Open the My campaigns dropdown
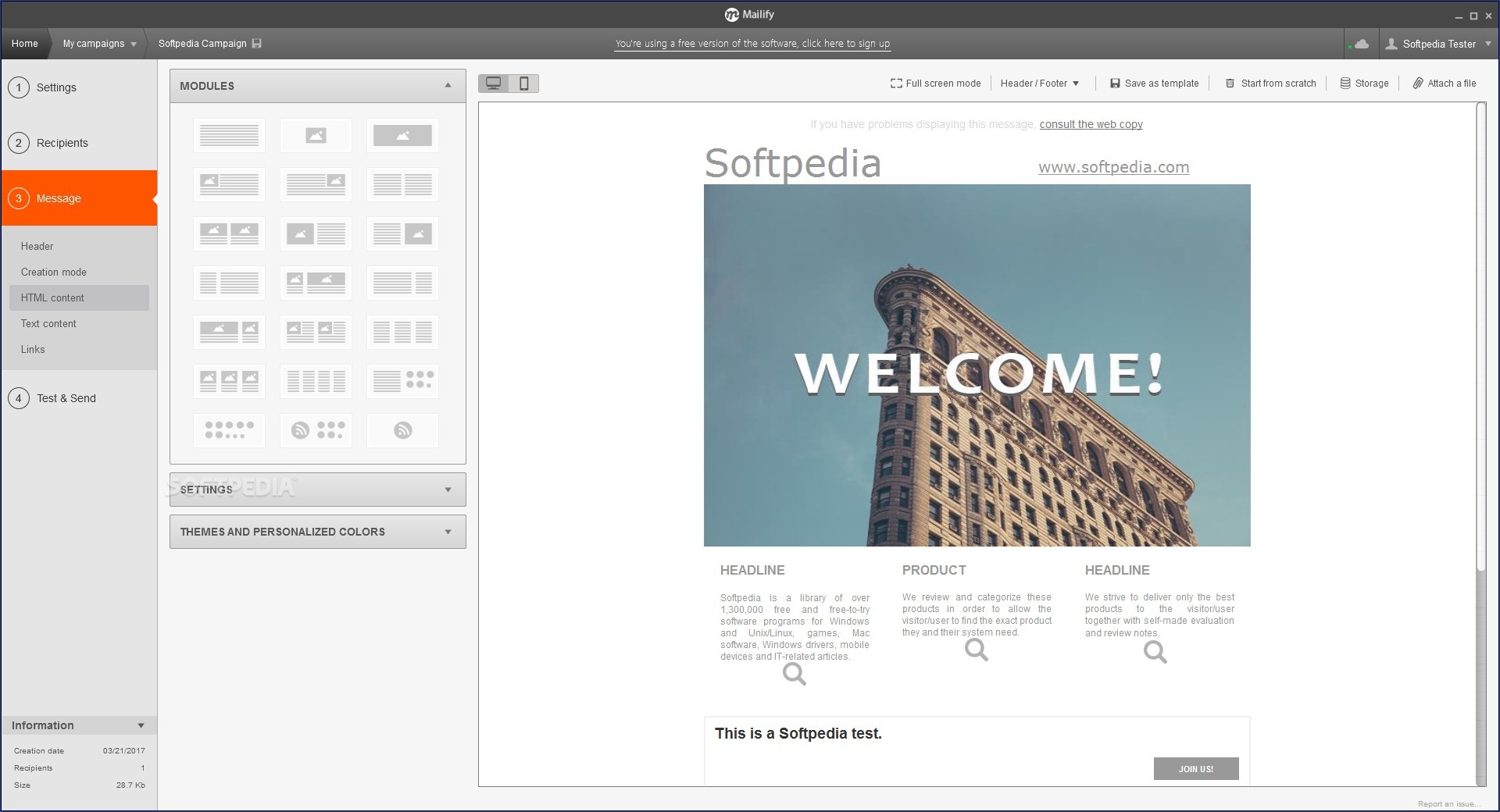 [x=99, y=44]
